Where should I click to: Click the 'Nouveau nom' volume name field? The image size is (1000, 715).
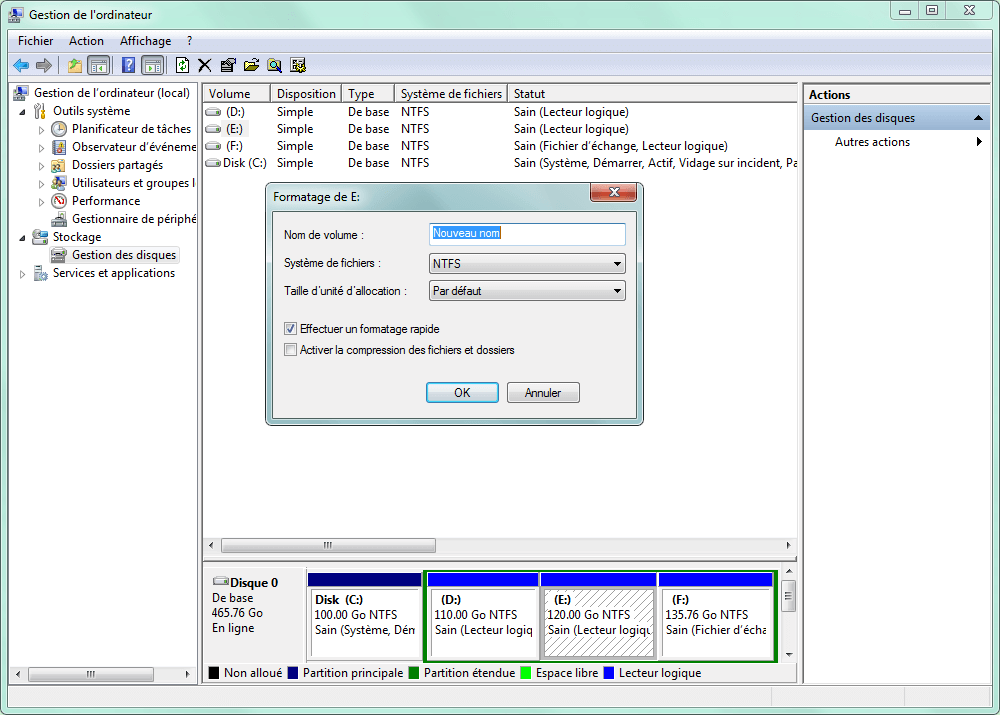[527, 233]
